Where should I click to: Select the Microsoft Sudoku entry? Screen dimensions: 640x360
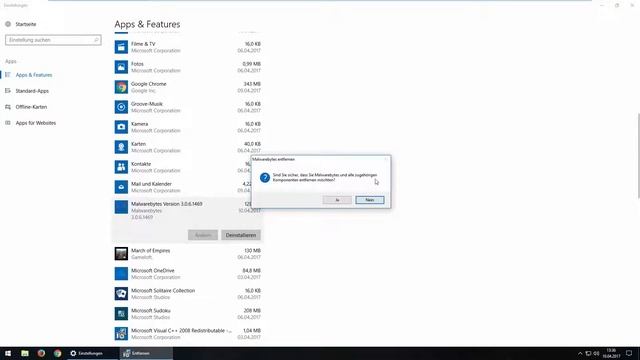(188, 313)
